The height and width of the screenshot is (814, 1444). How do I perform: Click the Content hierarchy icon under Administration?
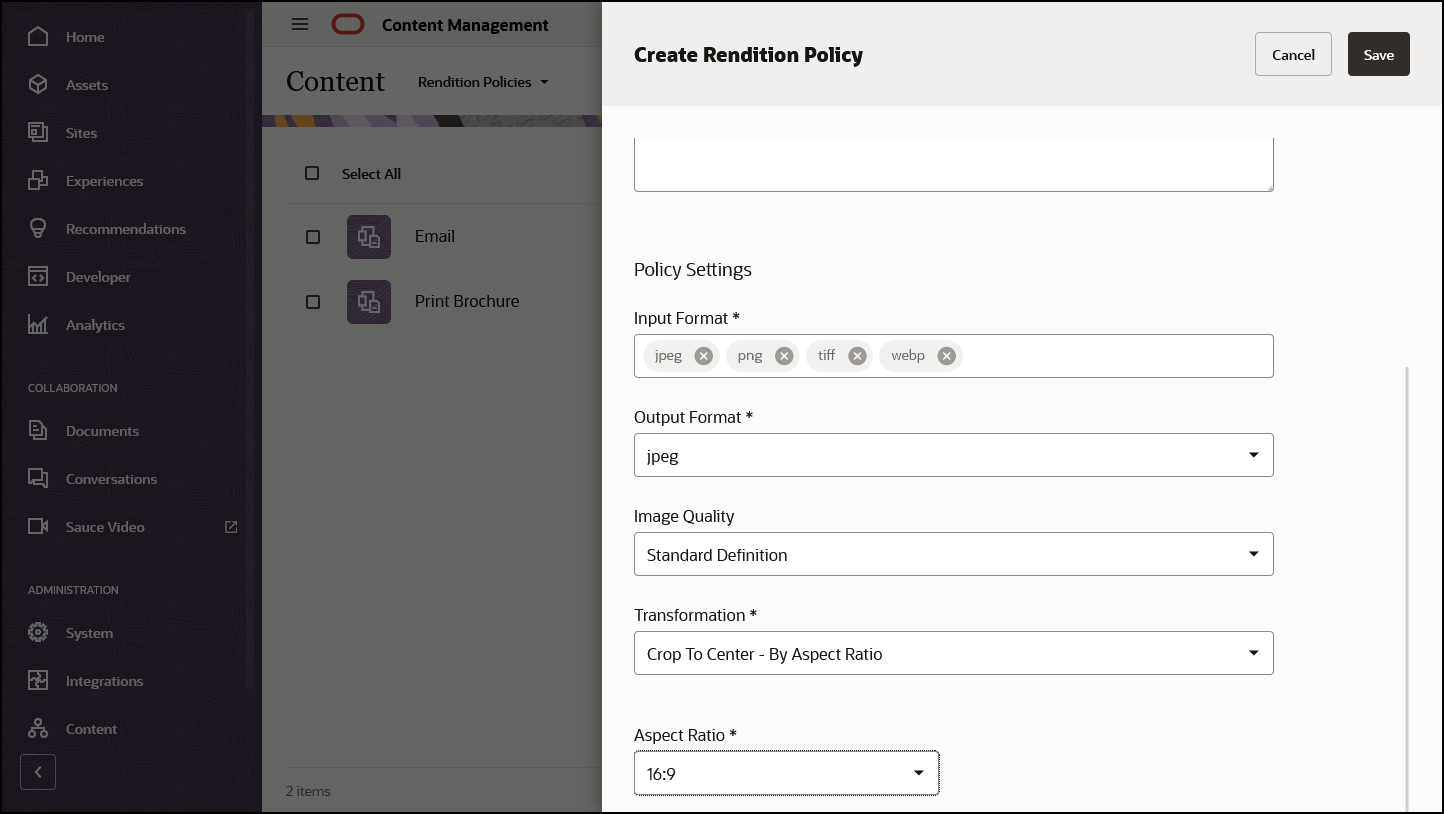[x=38, y=729]
